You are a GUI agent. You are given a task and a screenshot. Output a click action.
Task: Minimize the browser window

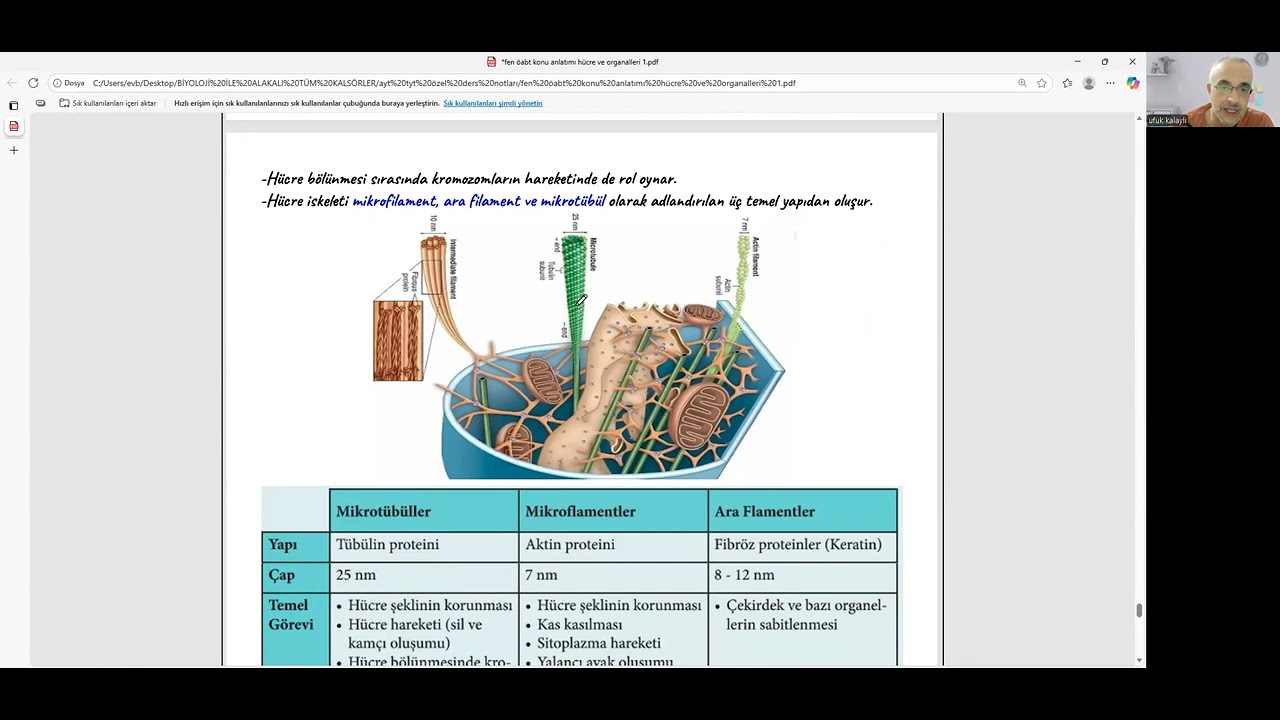1077,62
